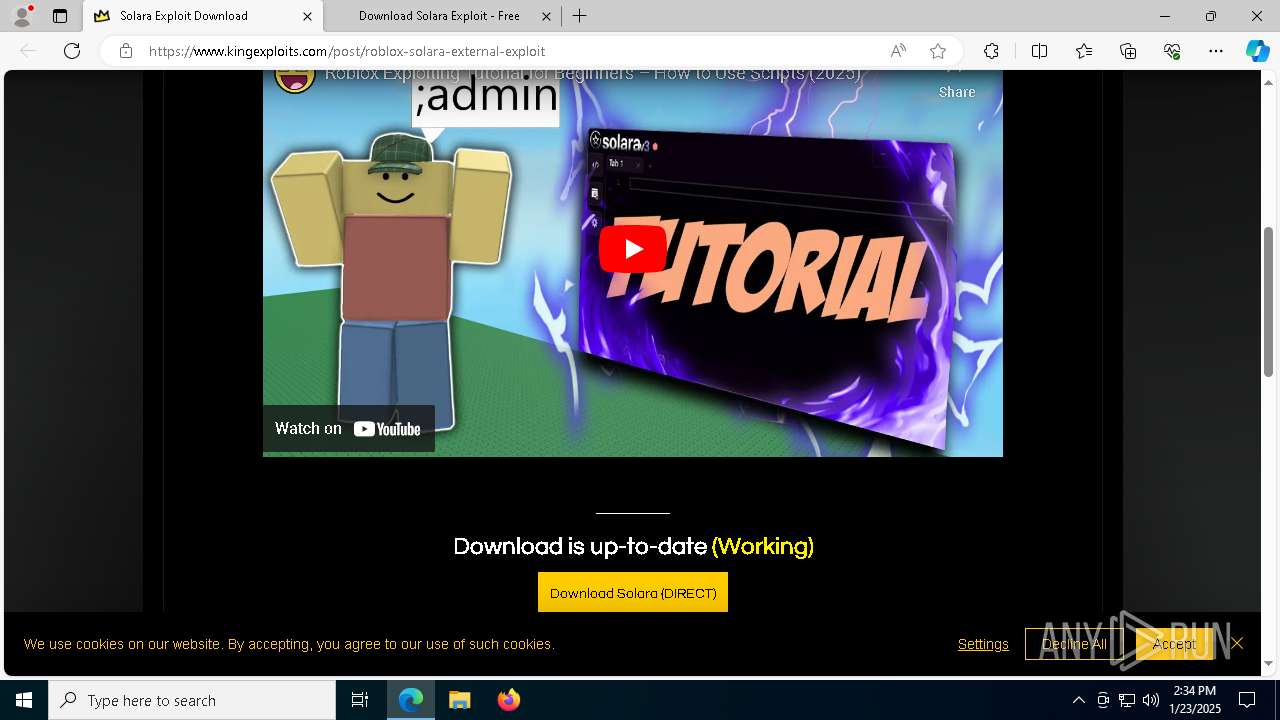The width and height of the screenshot is (1280, 720).
Task: Refresh the current page
Action: pos(72,51)
